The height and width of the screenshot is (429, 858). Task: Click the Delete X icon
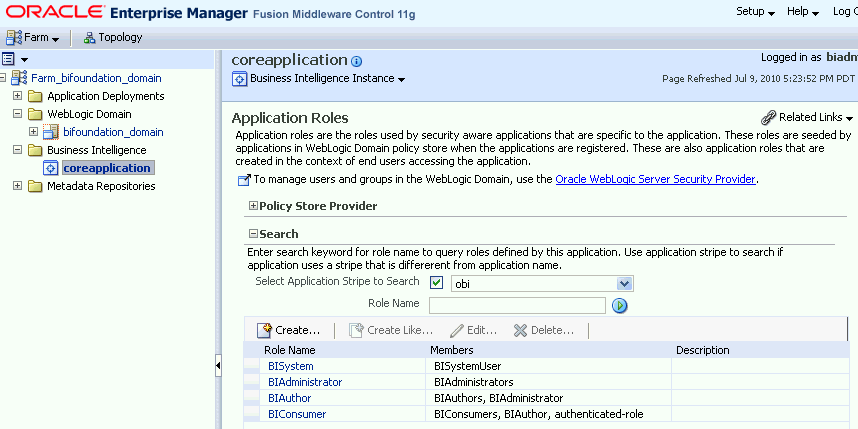(x=520, y=330)
